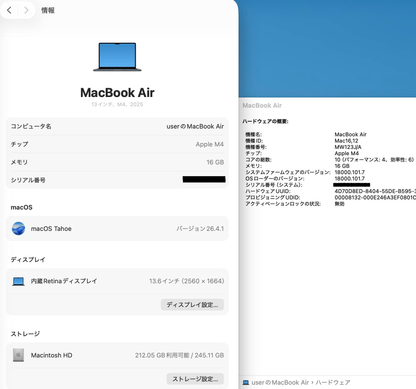Image resolution: width=416 pixels, height=389 pixels.
Task: Go back with the left chevron button
Action: pyautogui.click(x=9, y=10)
